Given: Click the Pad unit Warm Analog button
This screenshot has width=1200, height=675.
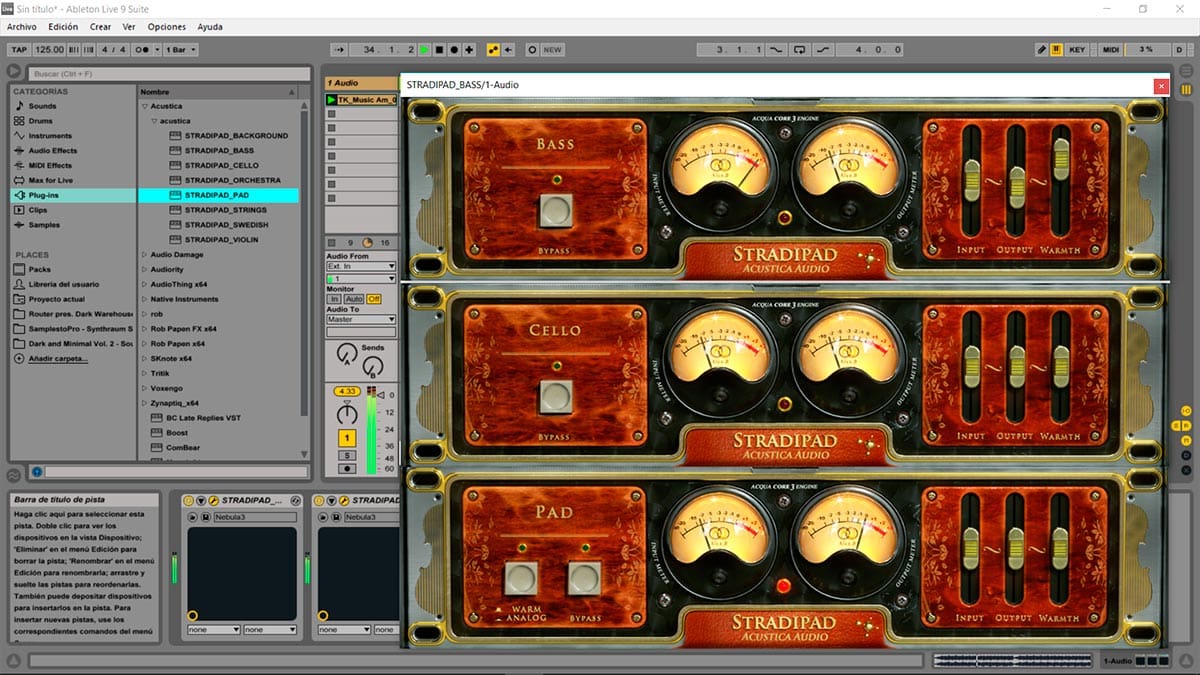Looking at the screenshot, I should (x=521, y=578).
